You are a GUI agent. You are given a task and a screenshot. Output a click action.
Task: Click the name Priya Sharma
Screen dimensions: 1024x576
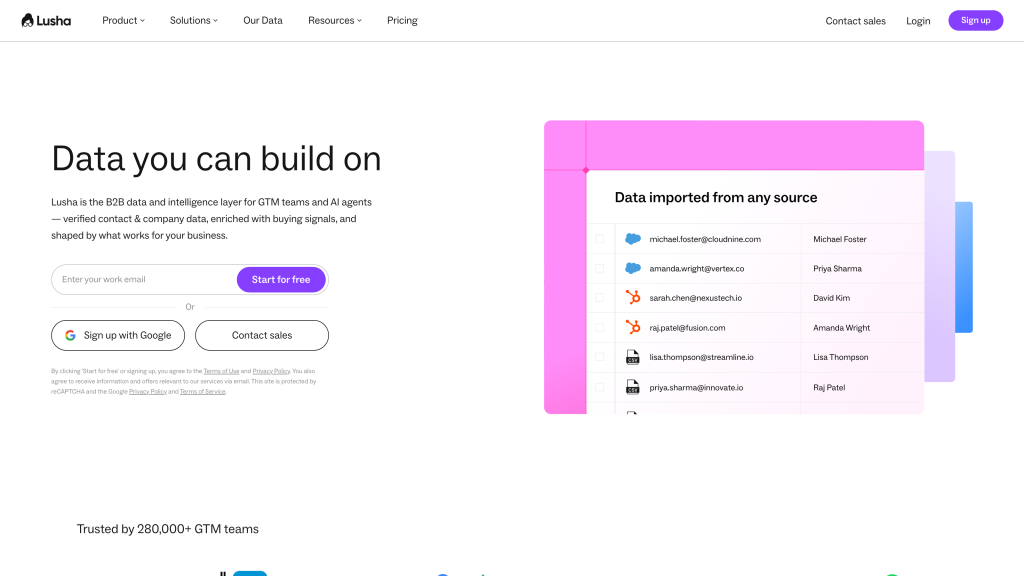[837, 268]
